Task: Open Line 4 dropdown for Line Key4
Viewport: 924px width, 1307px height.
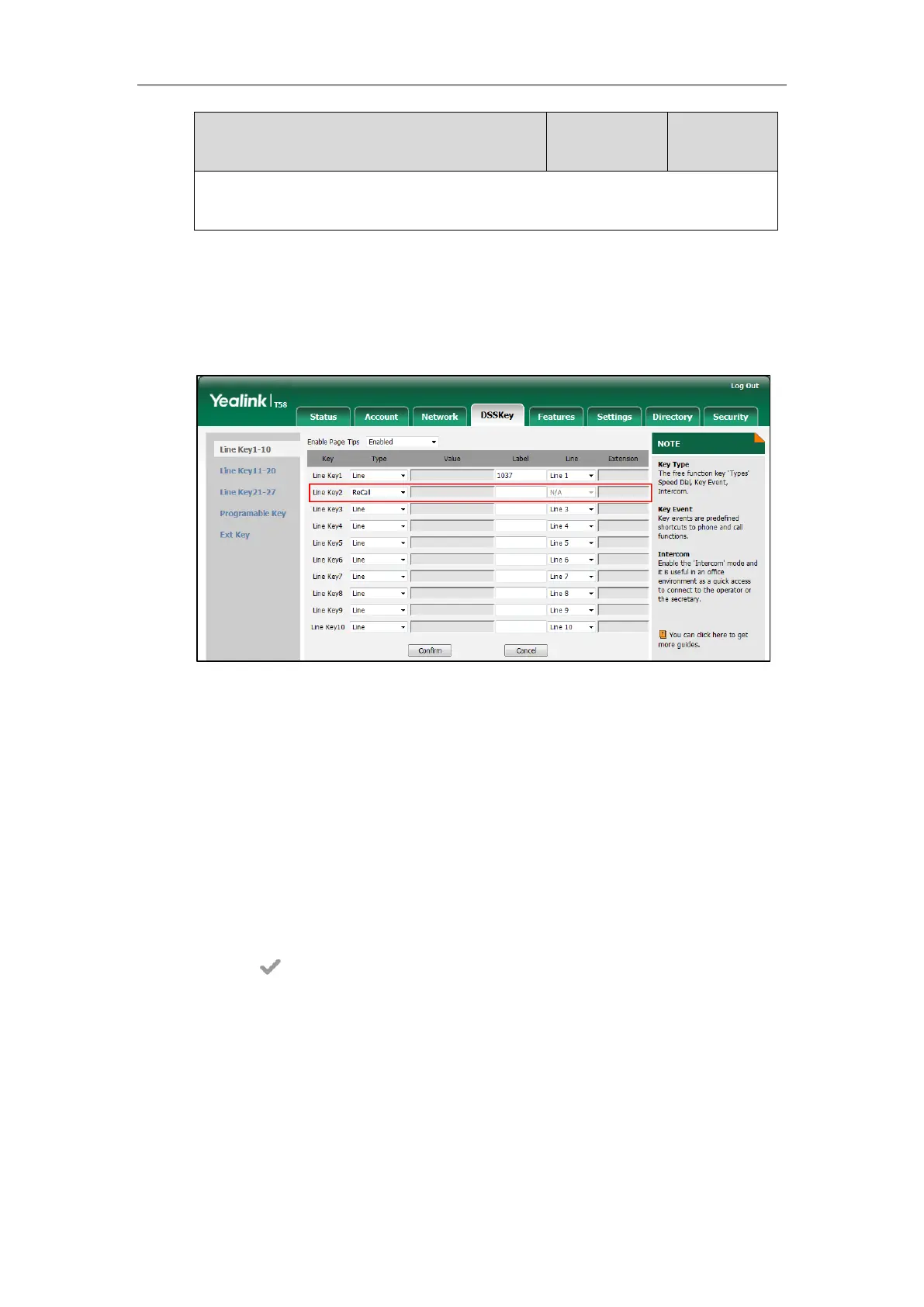Action: (x=572, y=526)
